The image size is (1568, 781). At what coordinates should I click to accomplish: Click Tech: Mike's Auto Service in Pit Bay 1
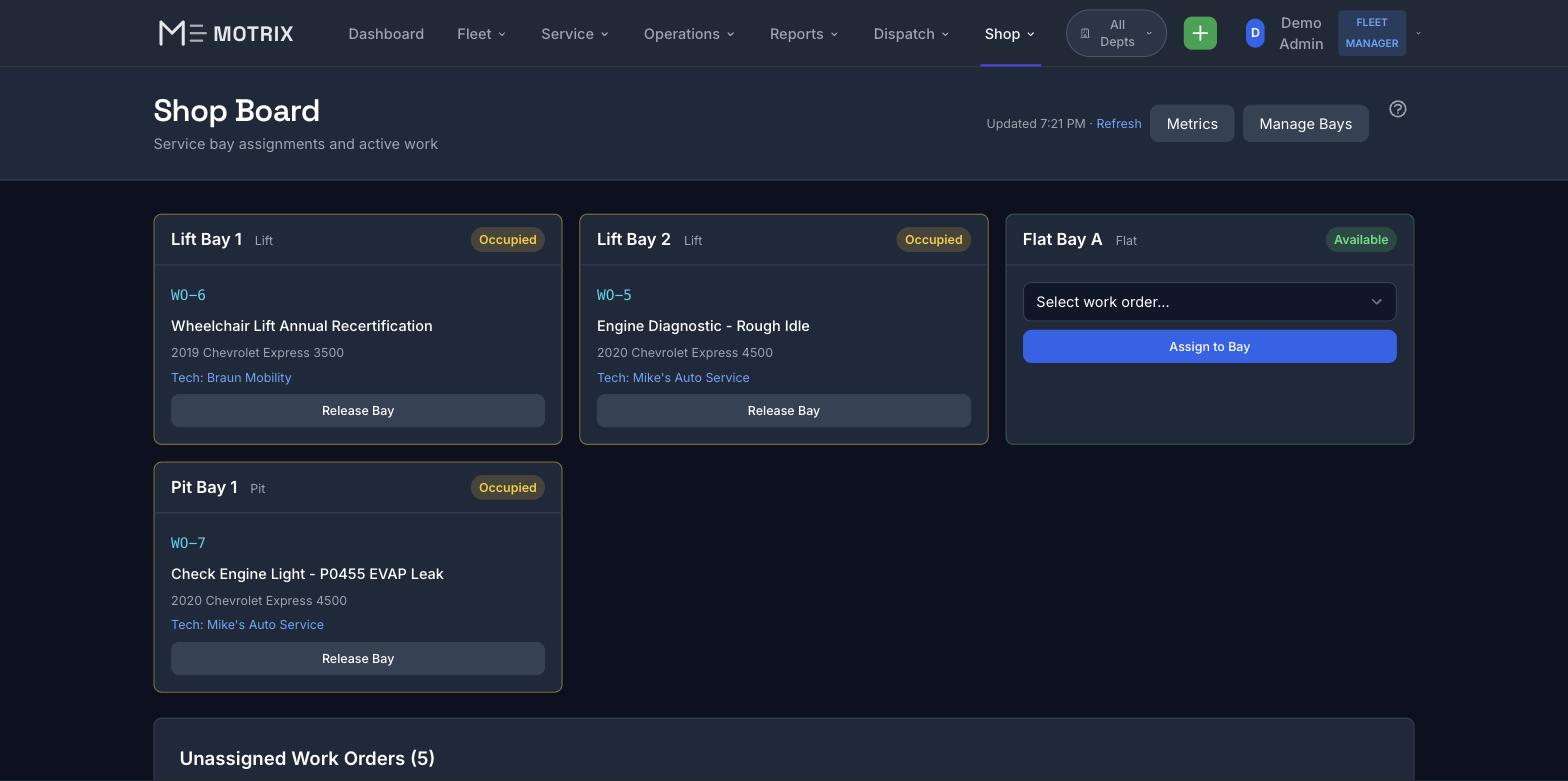[247, 624]
